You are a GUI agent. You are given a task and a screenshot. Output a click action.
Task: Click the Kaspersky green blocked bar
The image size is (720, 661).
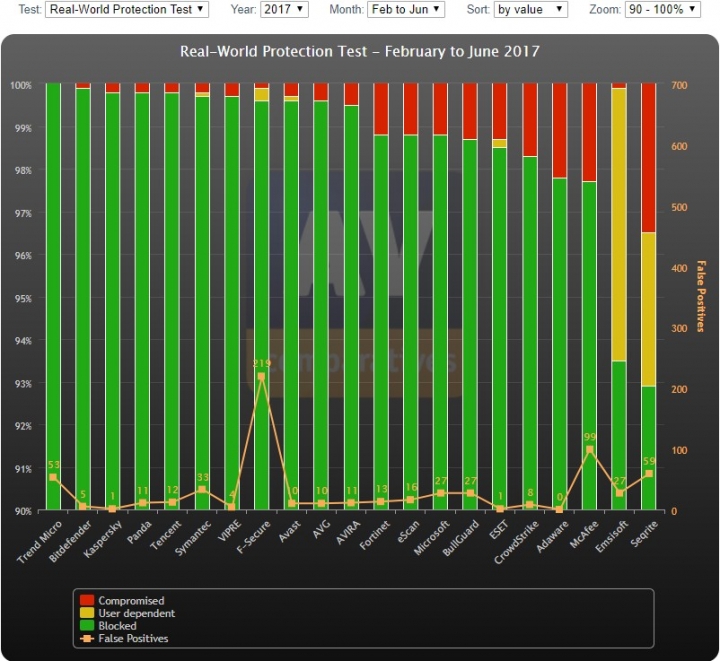tap(112, 301)
